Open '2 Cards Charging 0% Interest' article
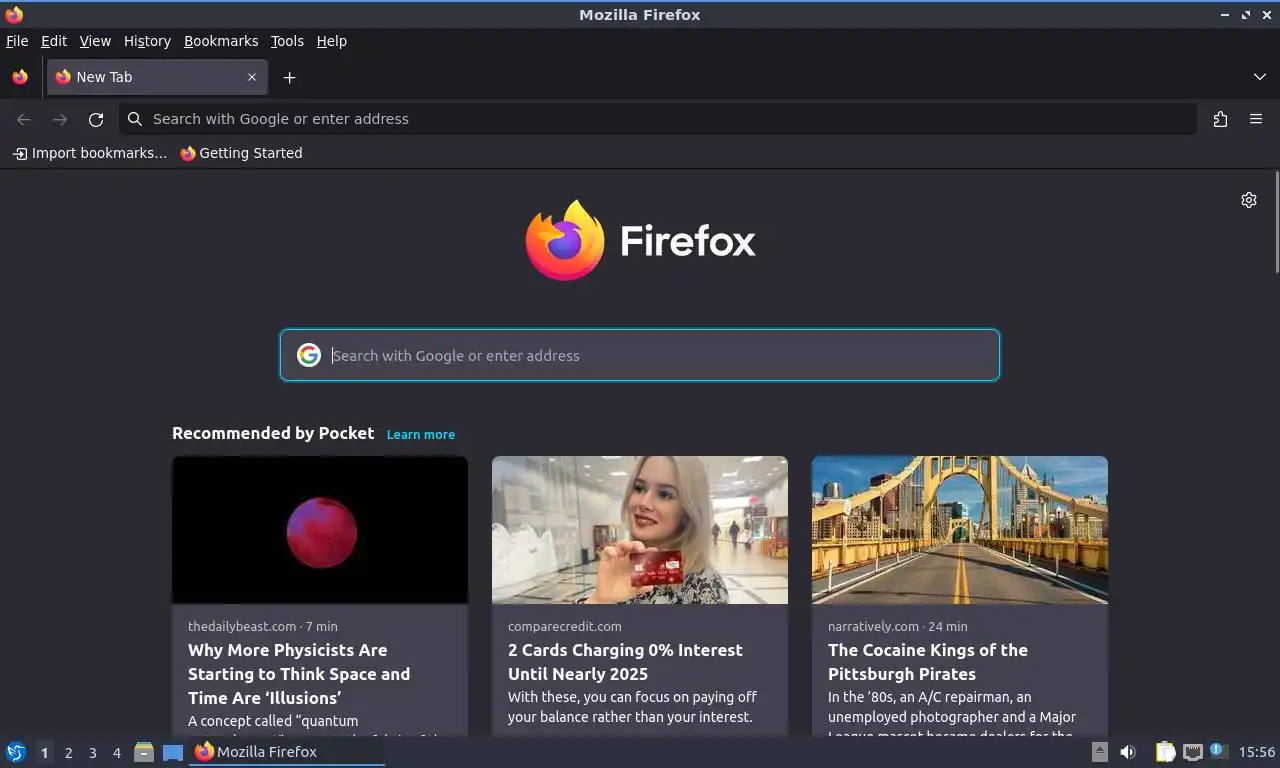The height and width of the screenshot is (768, 1280). pyautogui.click(x=625, y=662)
